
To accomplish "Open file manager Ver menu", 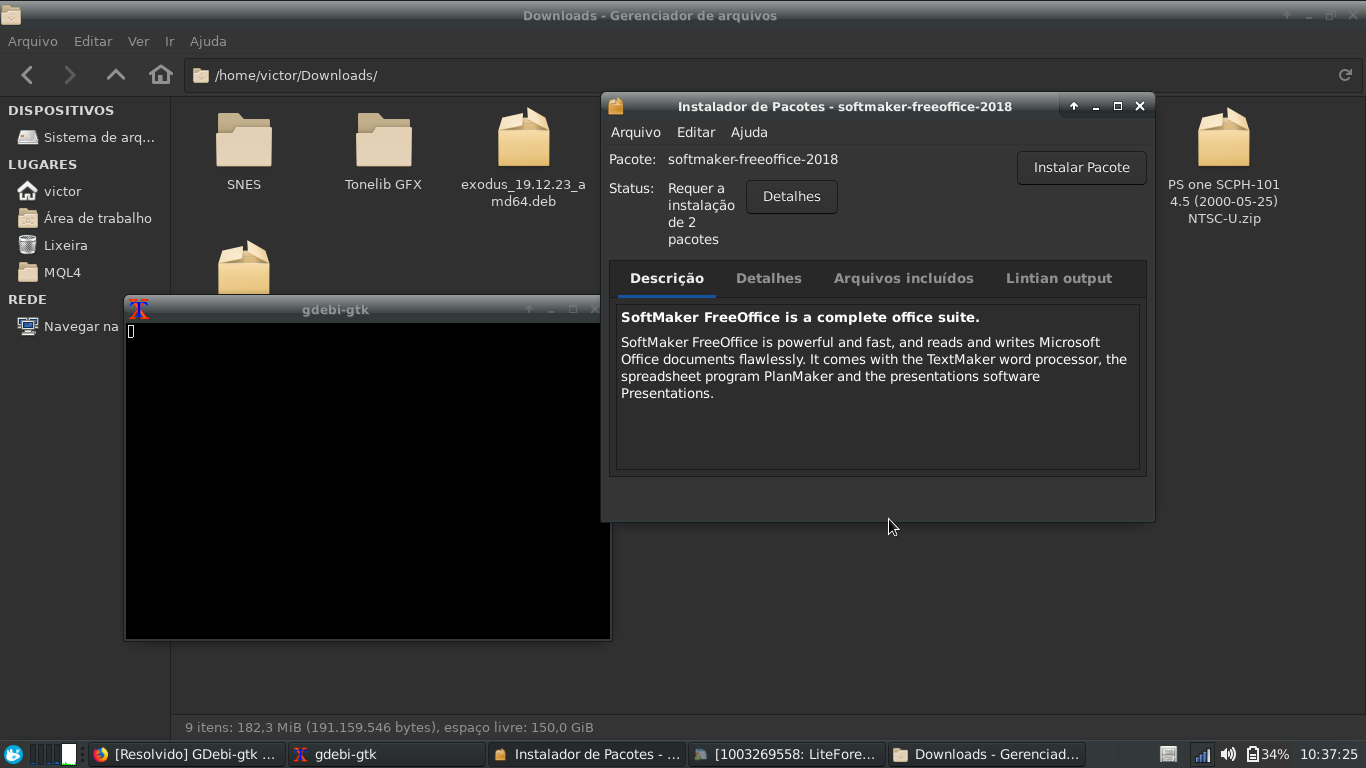I will [x=139, y=41].
